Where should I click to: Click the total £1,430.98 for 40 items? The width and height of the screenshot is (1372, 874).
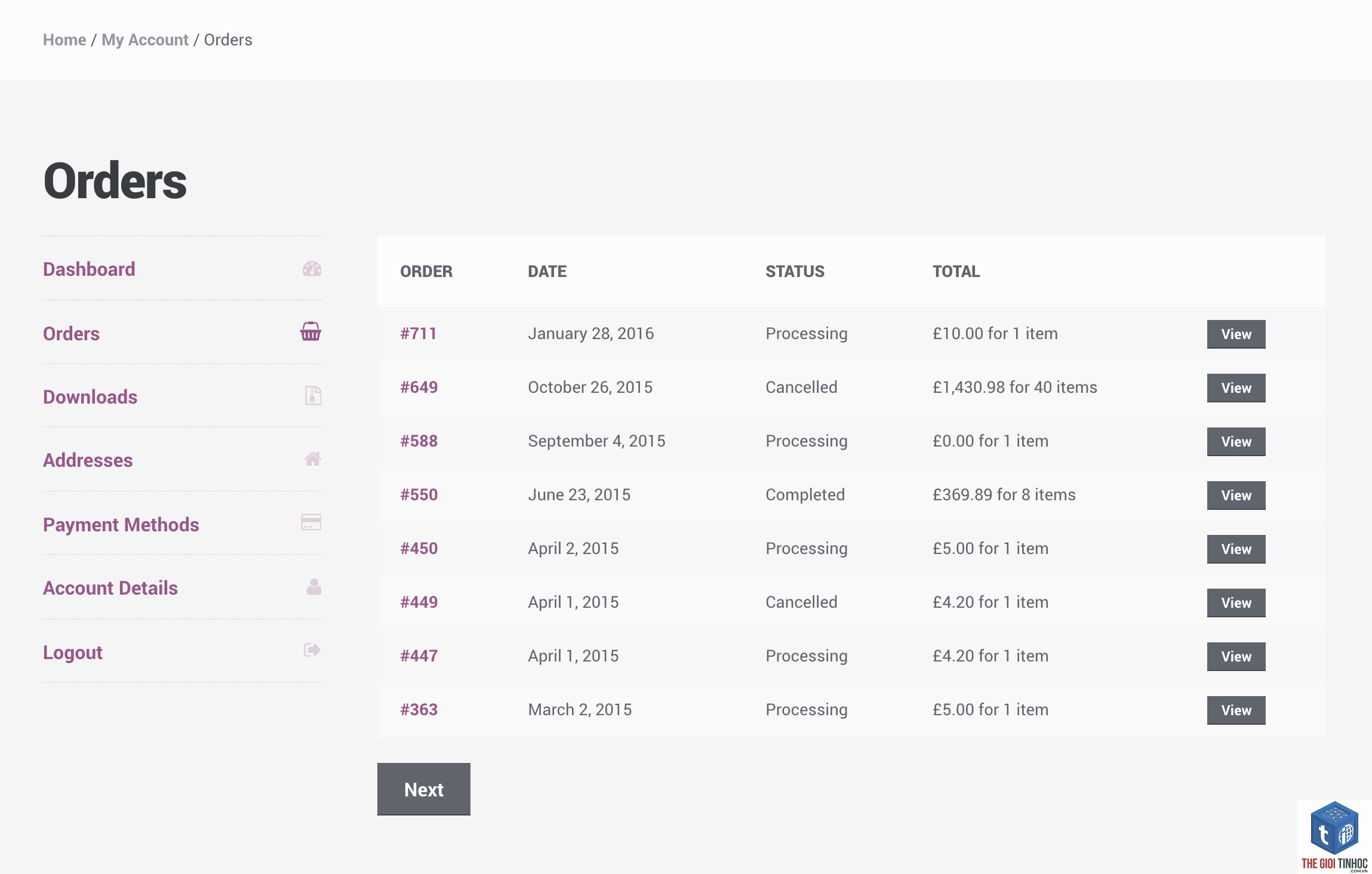coord(1015,387)
